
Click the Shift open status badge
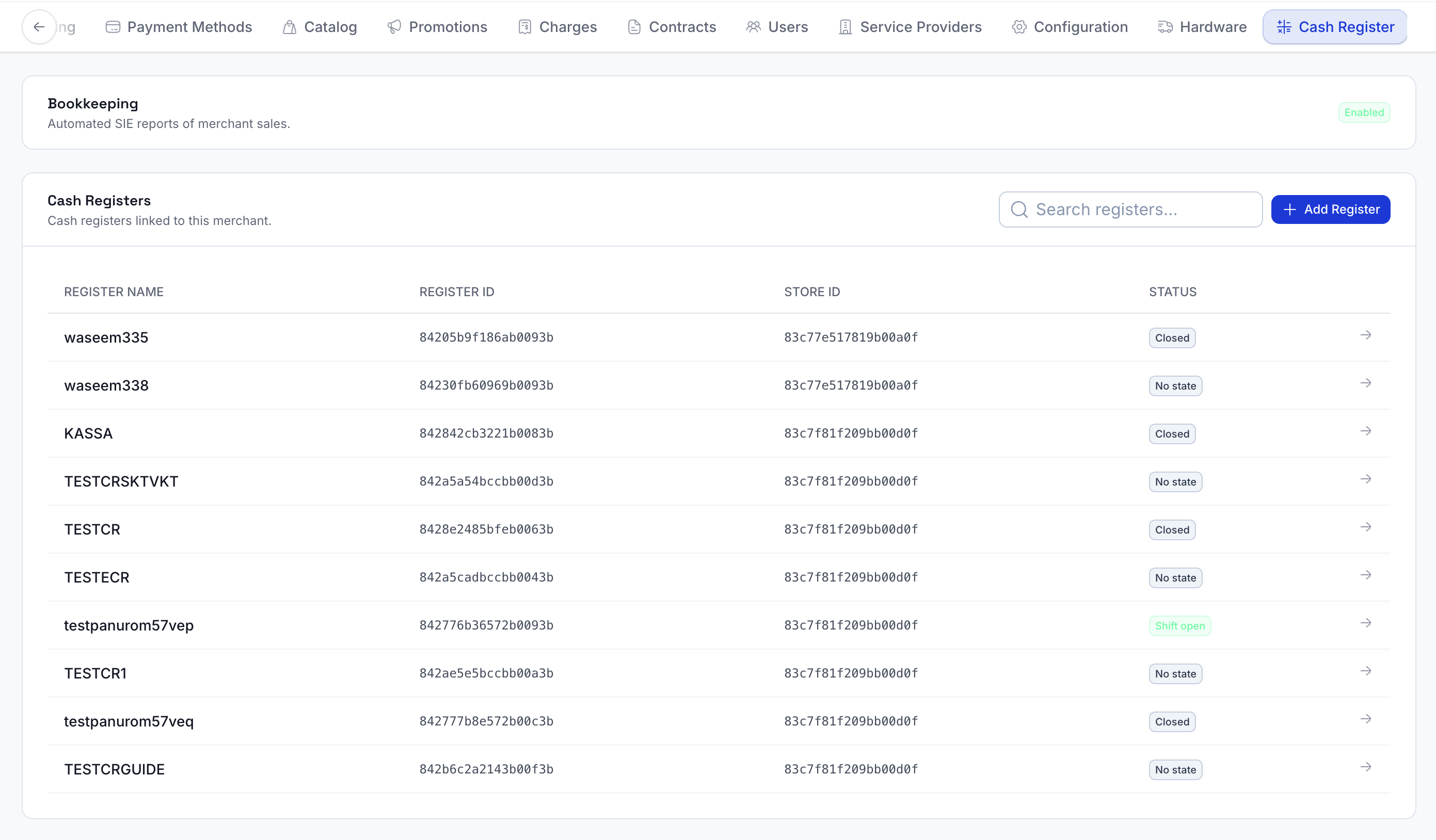[x=1179, y=626]
